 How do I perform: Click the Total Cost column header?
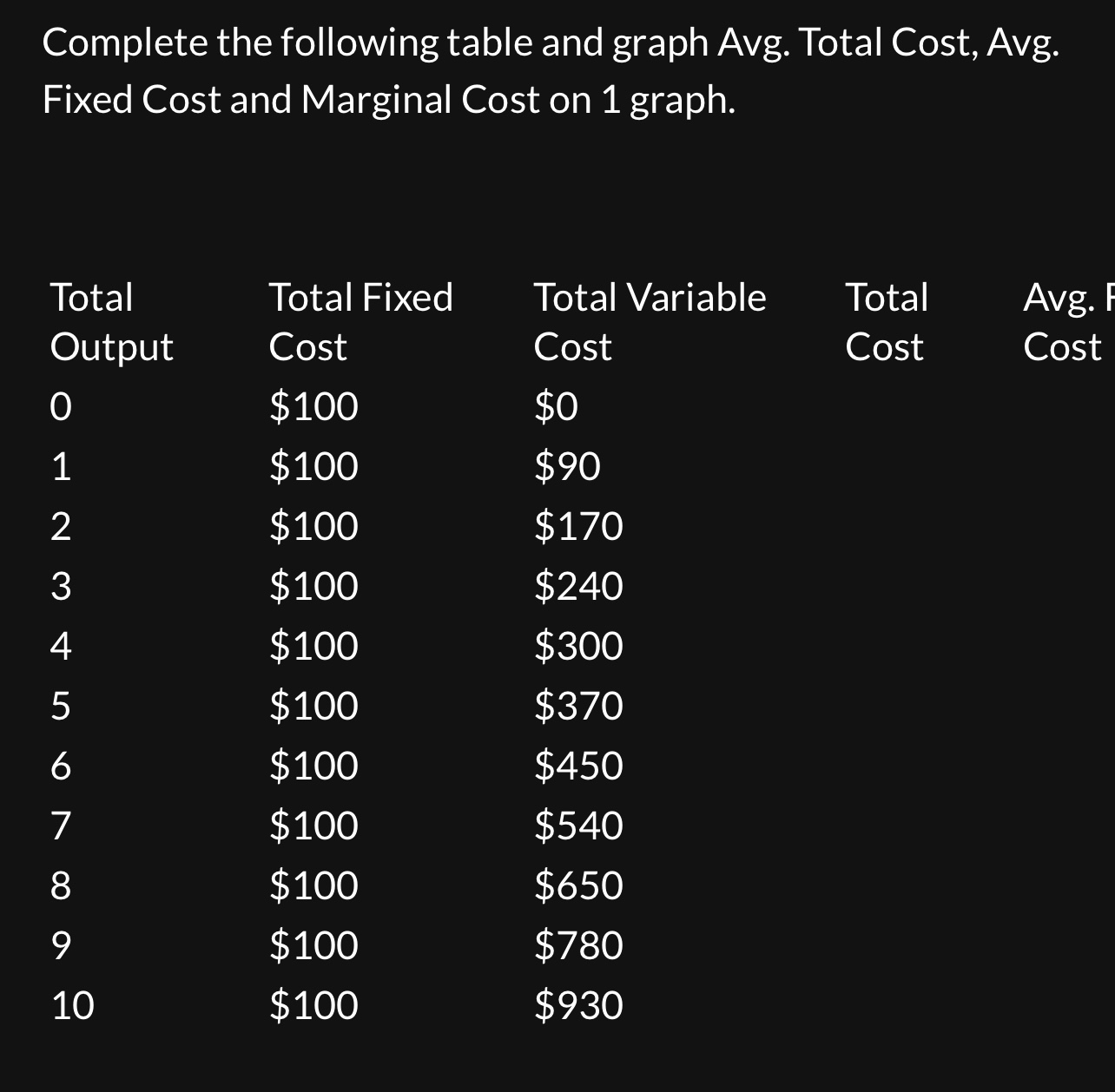[886, 322]
